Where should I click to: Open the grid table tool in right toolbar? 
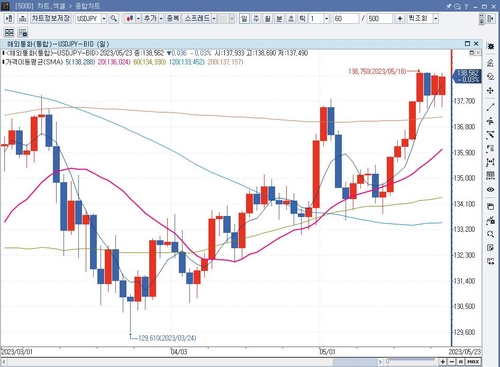pyautogui.click(x=490, y=176)
